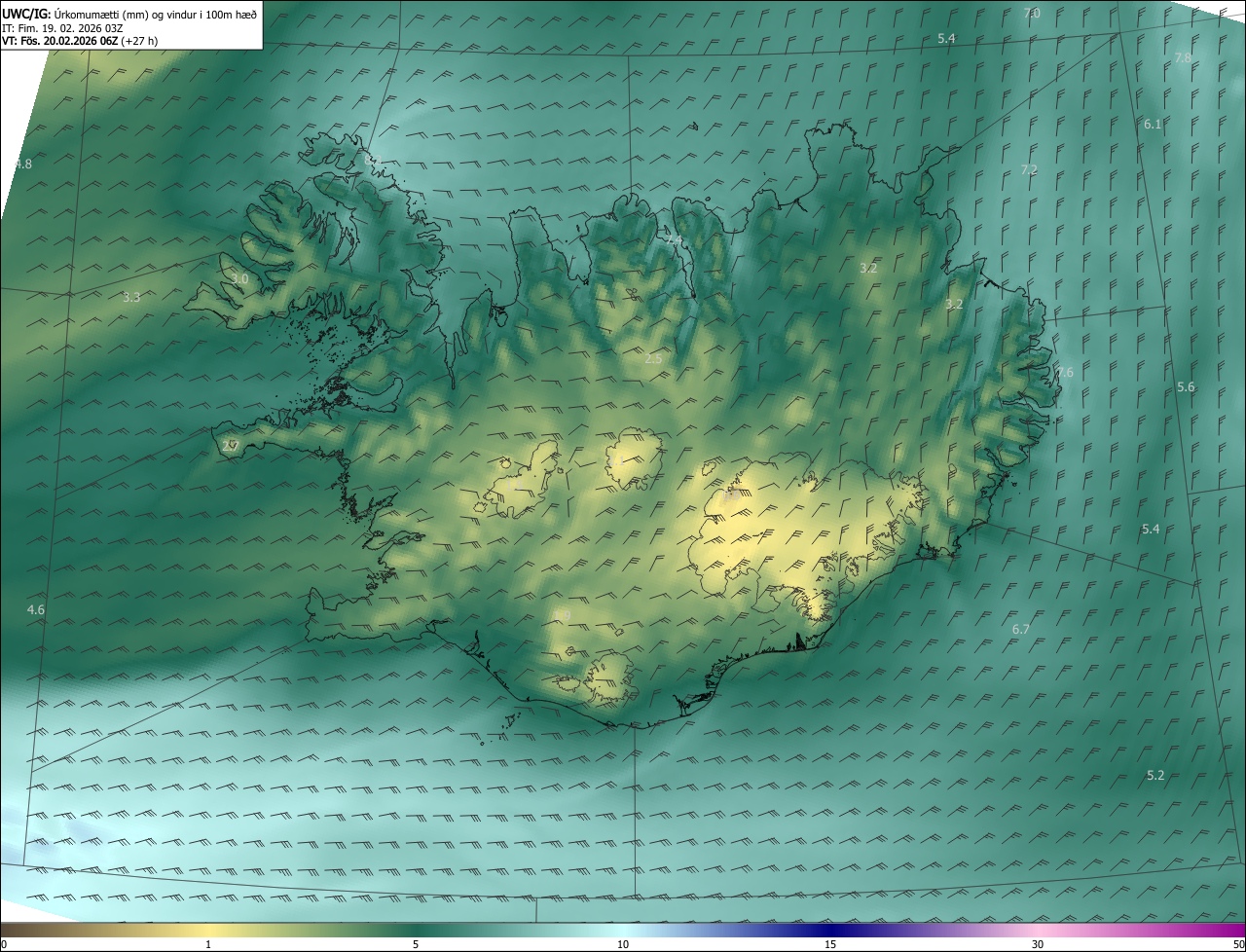The image size is (1246, 952).
Task: Click the map value label '5.2'
Action: 1155,776
